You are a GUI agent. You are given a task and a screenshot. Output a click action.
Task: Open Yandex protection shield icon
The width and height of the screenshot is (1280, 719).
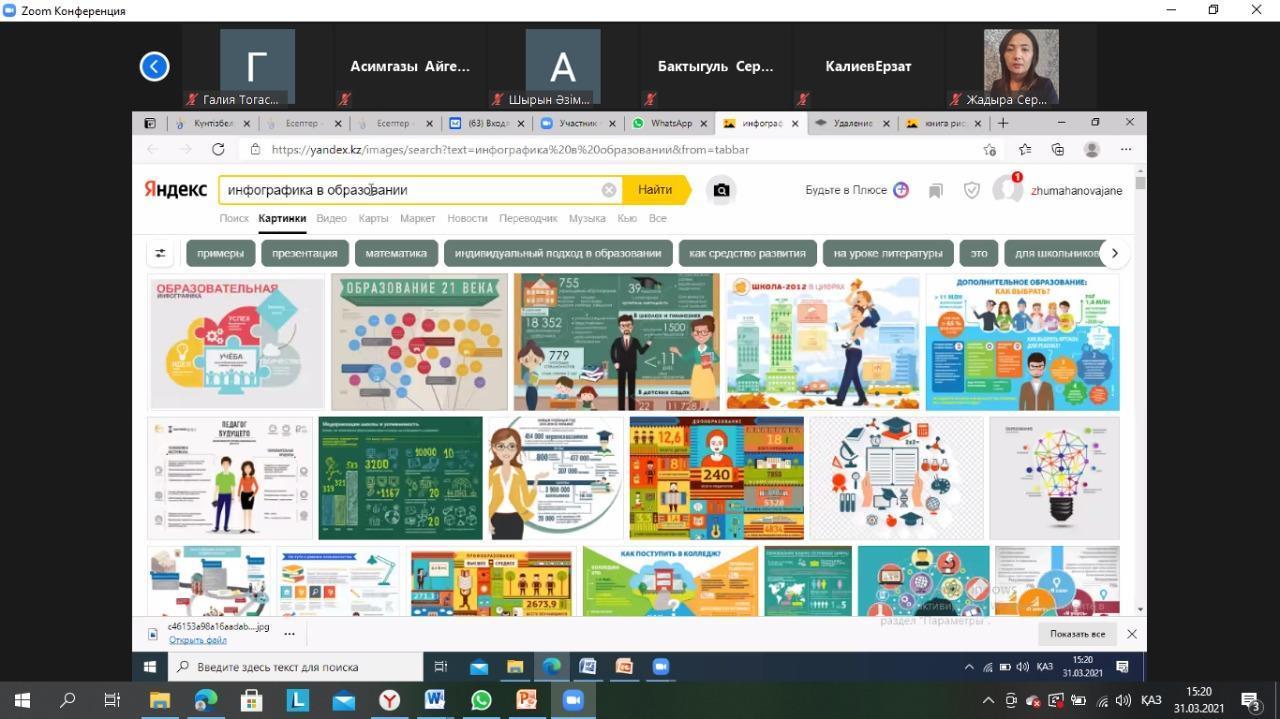point(971,190)
